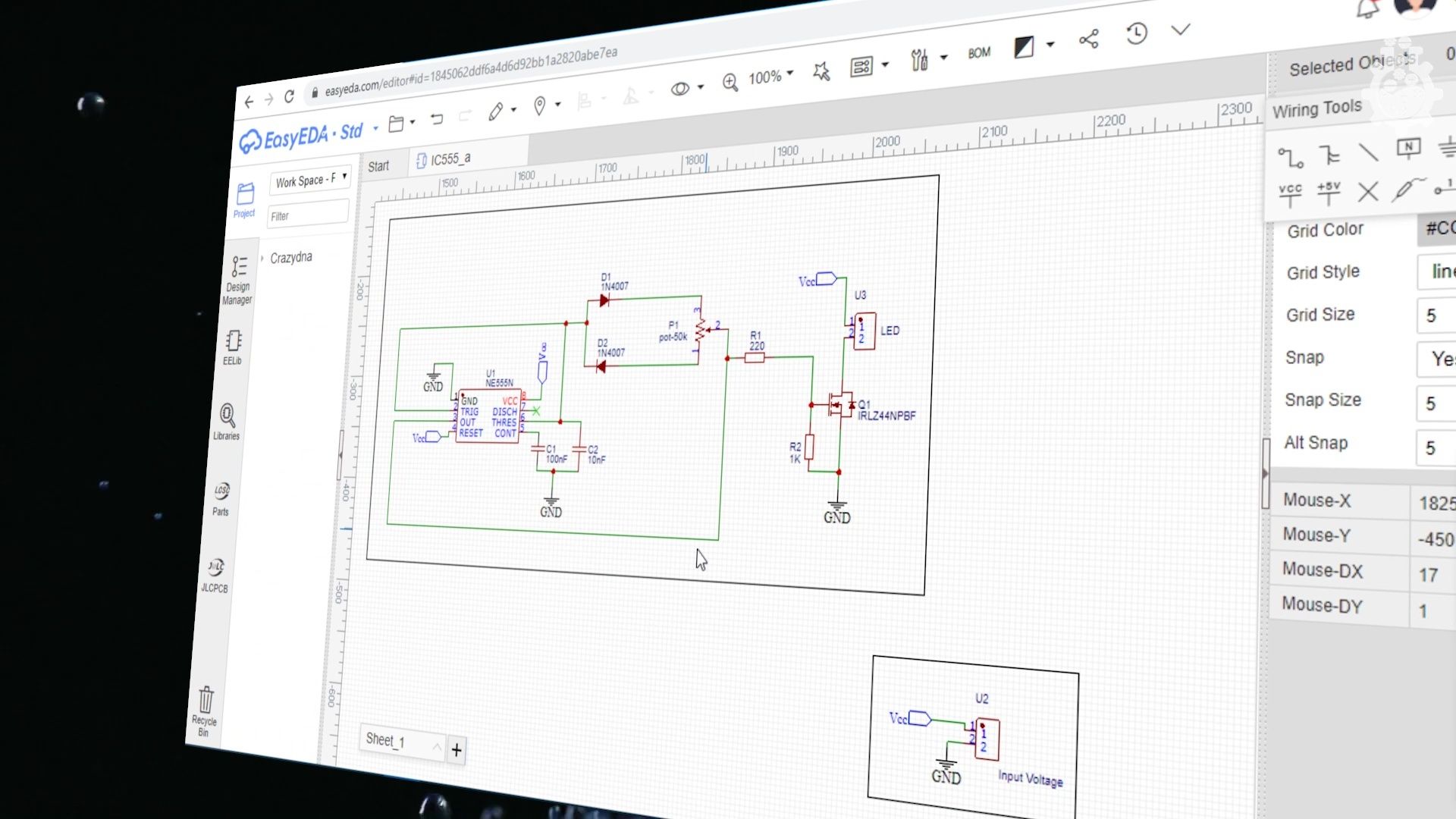Screen dimensions: 1456x819
Task: Select the Wire tool in Wiring Tools
Action: pyautogui.click(x=1291, y=157)
